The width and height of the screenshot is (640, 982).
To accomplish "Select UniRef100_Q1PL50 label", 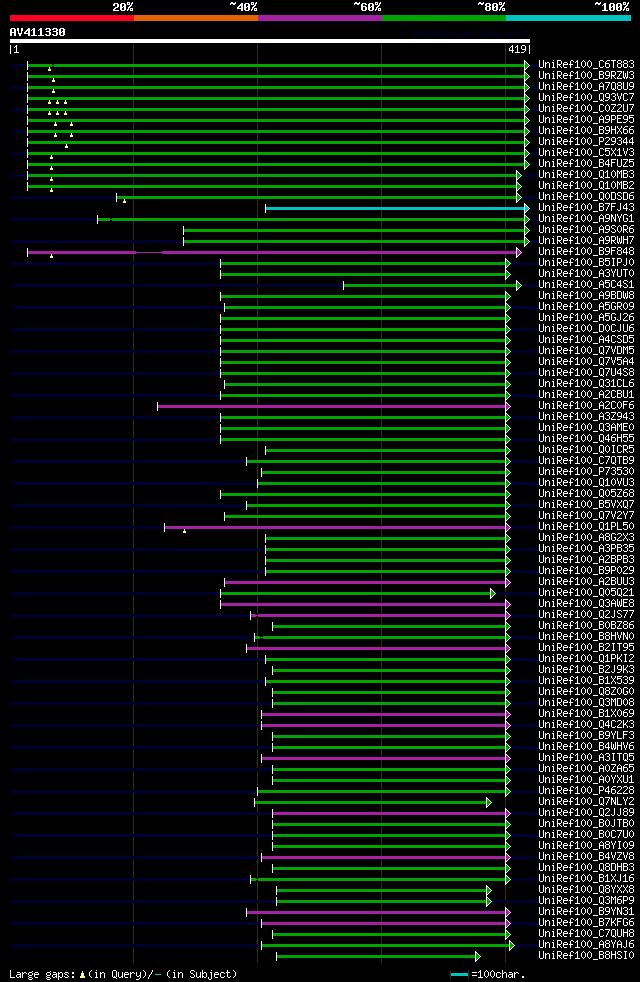I will pyautogui.click(x=586, y=527).
